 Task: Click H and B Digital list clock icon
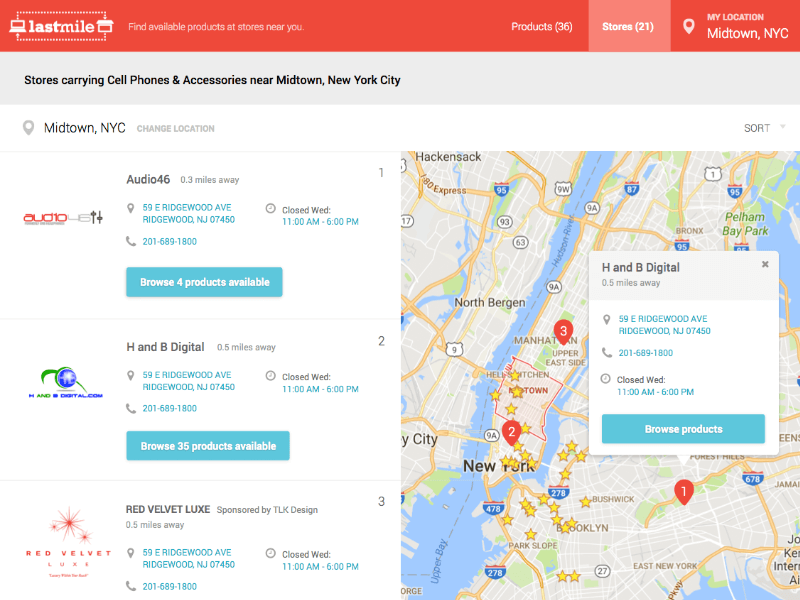pos(270,376)
